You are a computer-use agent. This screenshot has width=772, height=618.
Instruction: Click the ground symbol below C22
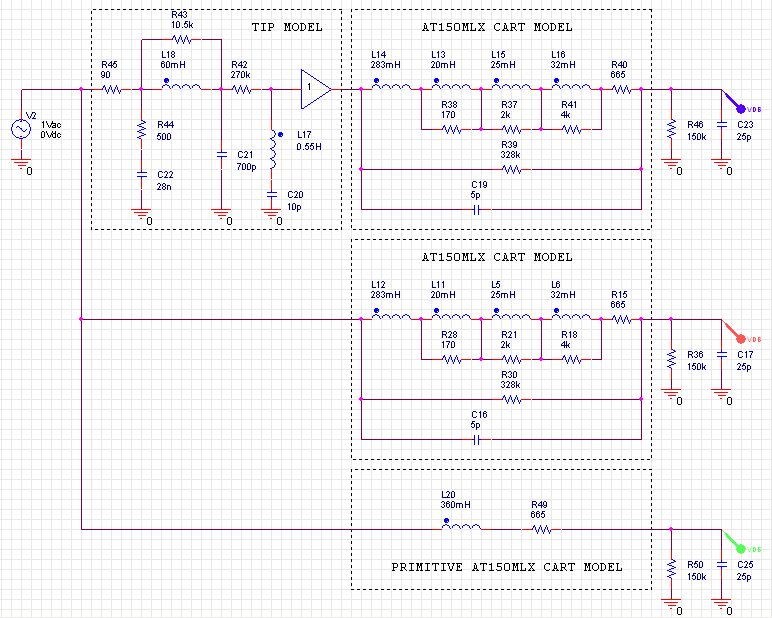point(141,214)
